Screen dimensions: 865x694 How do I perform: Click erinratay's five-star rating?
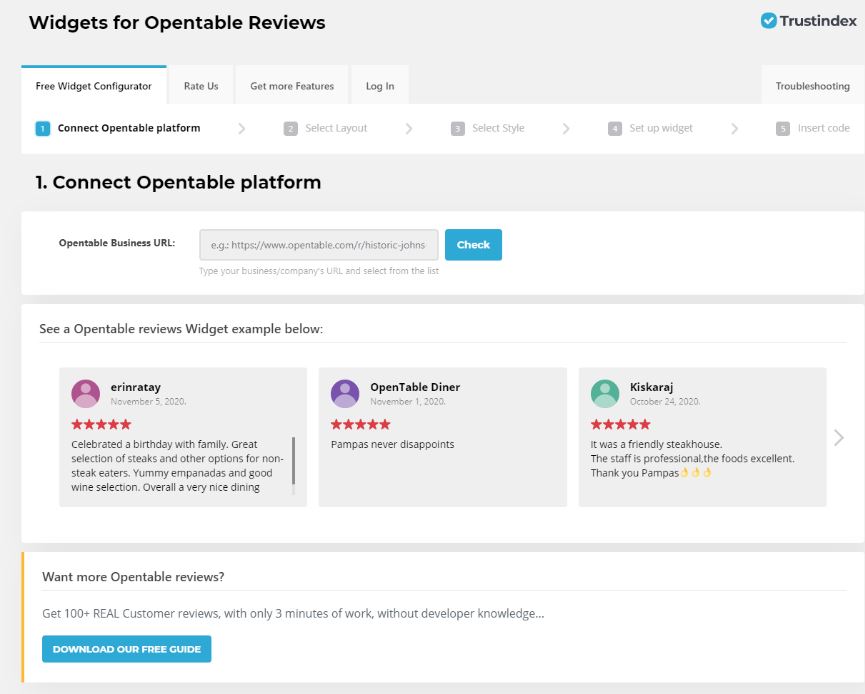[x=102, y=424]
